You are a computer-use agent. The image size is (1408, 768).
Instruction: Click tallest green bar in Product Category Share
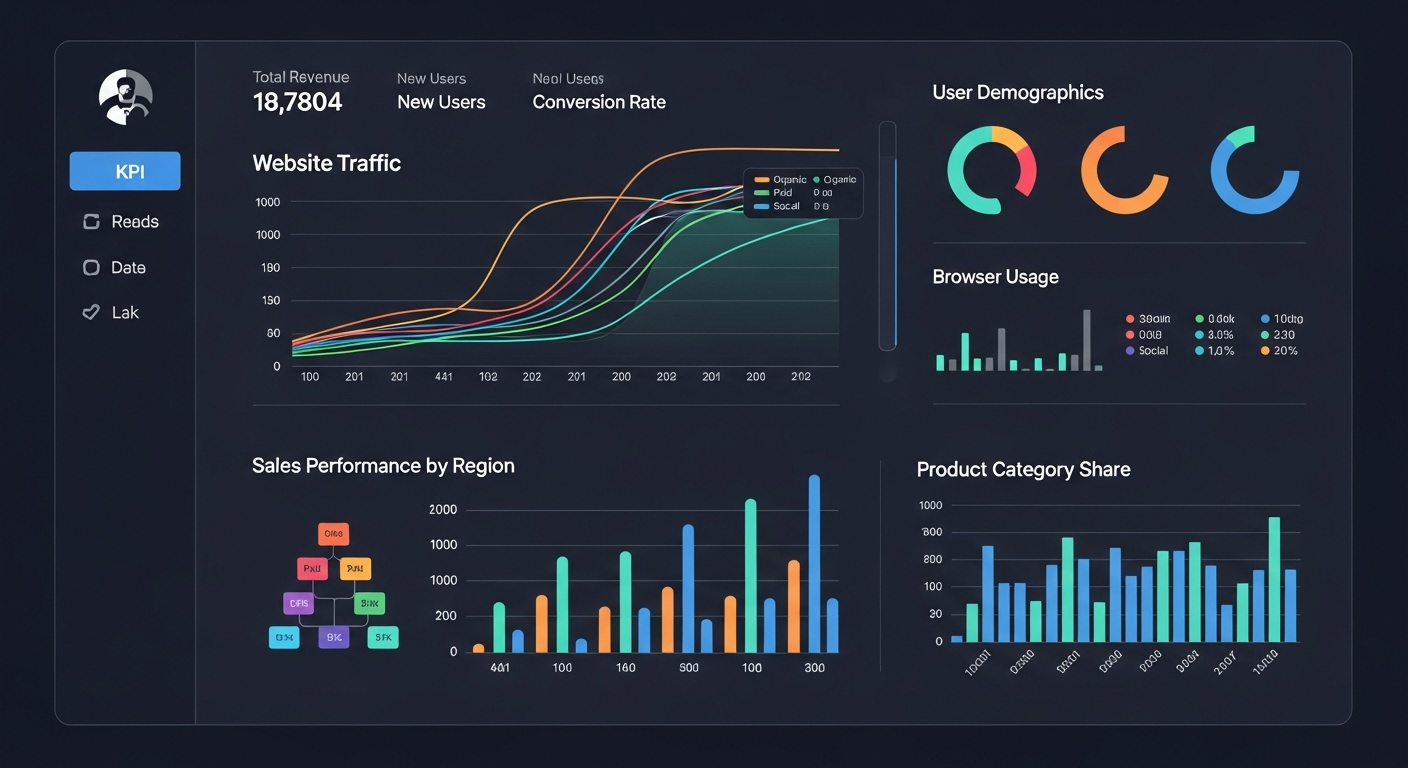point(1274,579)
